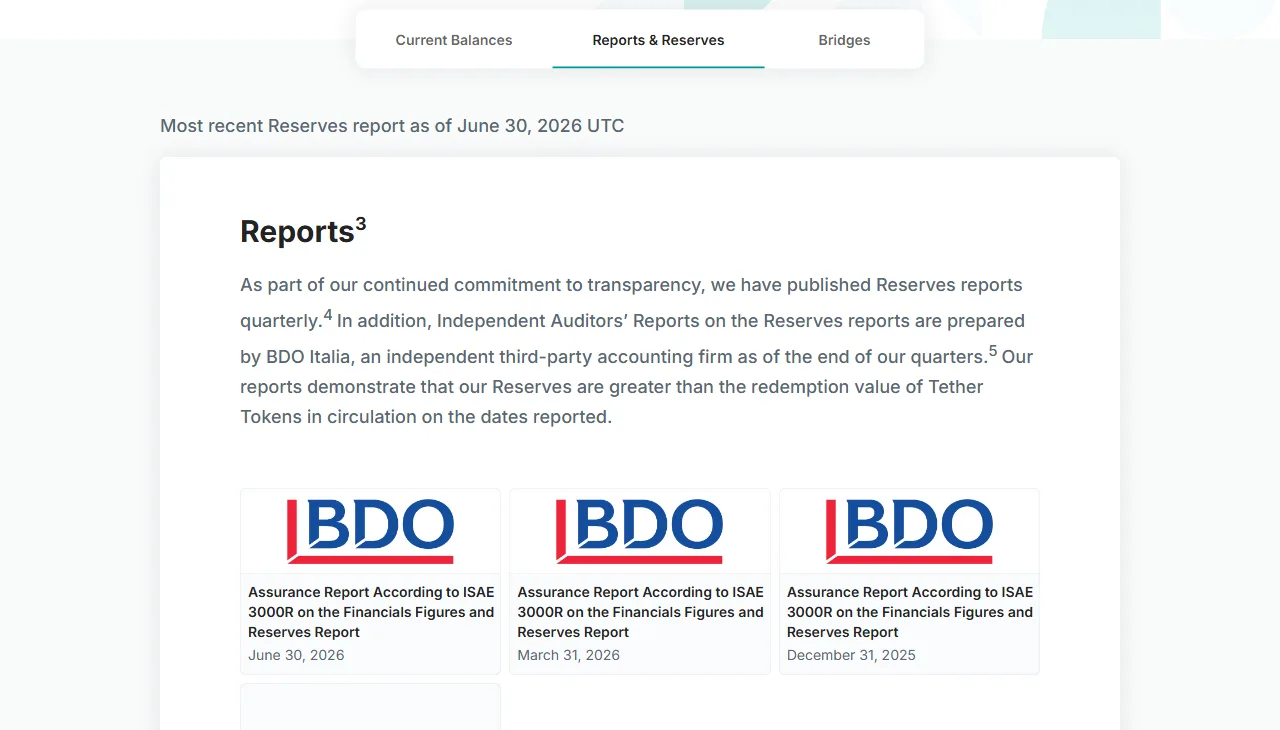Open the June 30, 2026 assurance report card

click(x=370, y=581)
